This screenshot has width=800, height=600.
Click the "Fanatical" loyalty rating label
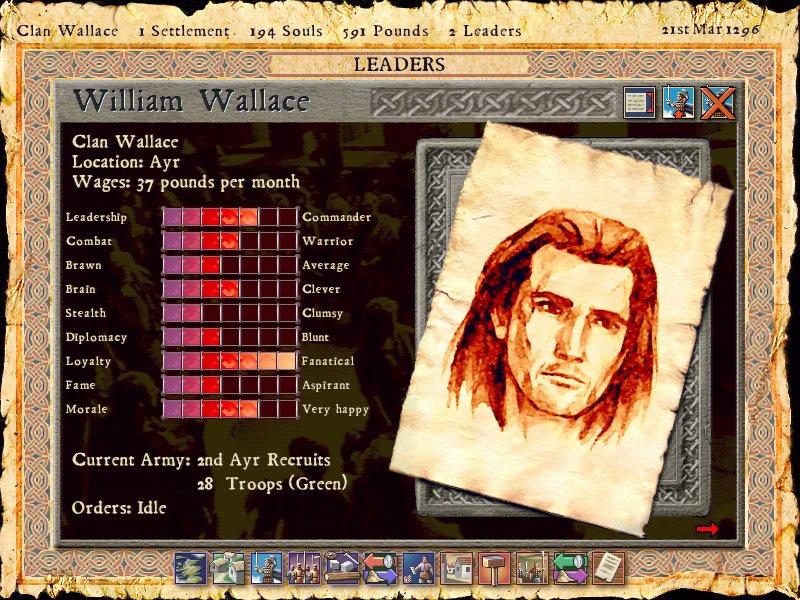click(328, 361)
